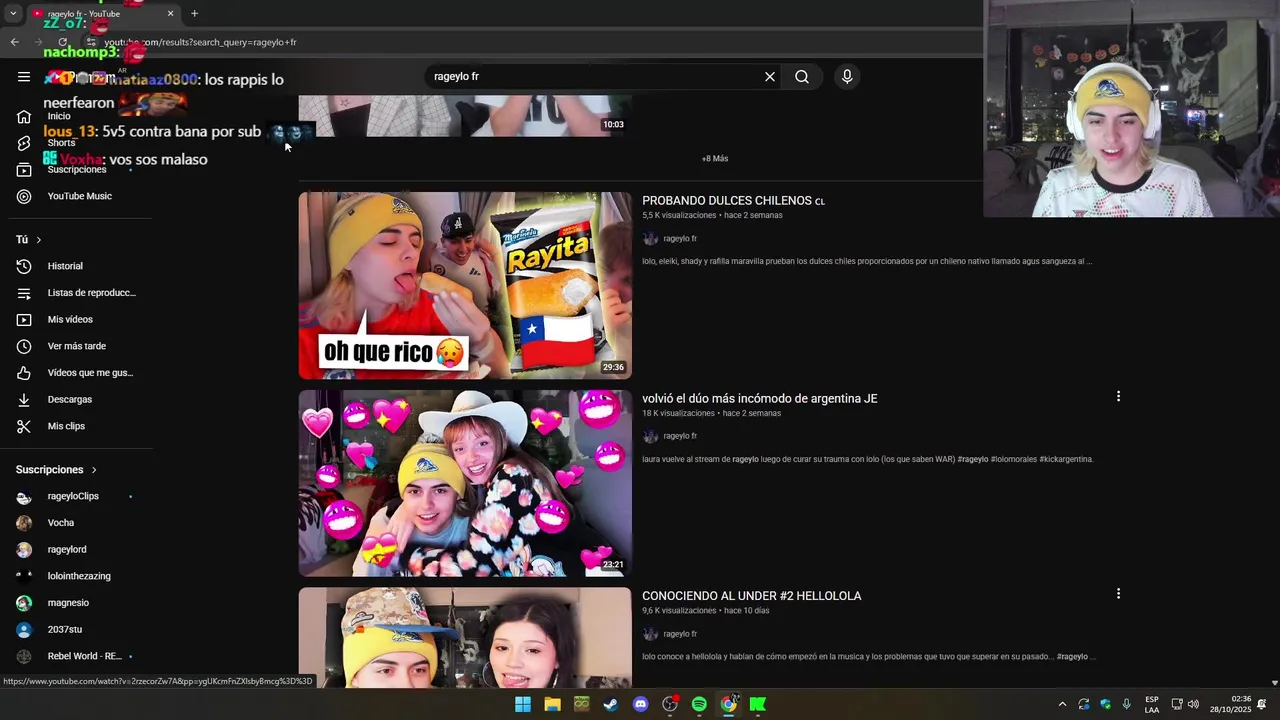Go to Inicio home icon
The image size is (1280, 720).
click(x=24, y=117)
